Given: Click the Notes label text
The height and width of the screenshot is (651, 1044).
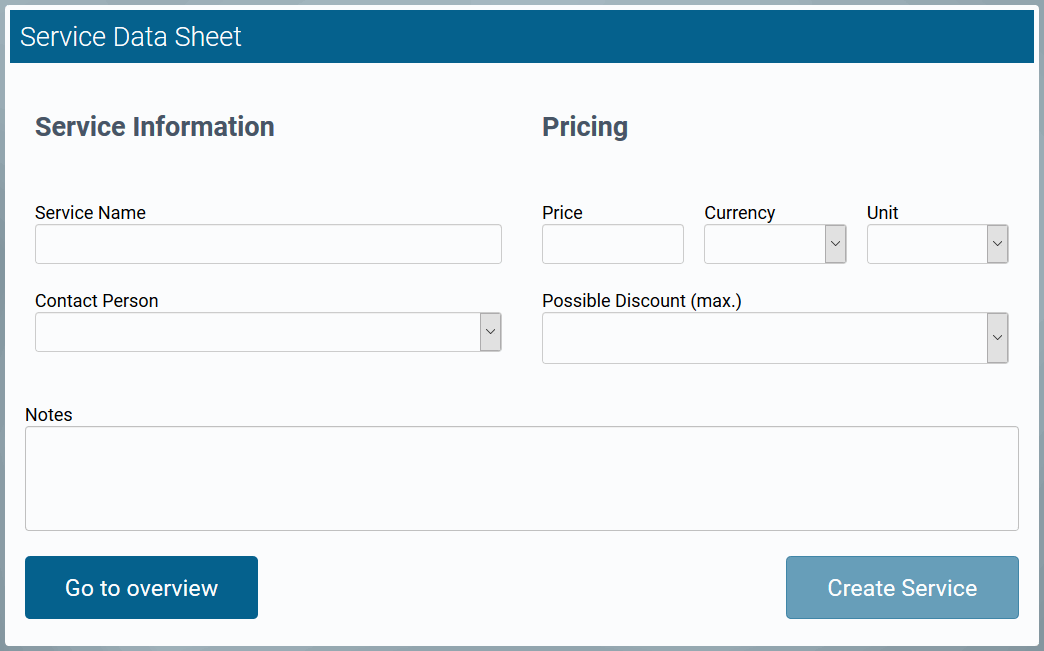Looking at the screenshot, I should [49, 415].
